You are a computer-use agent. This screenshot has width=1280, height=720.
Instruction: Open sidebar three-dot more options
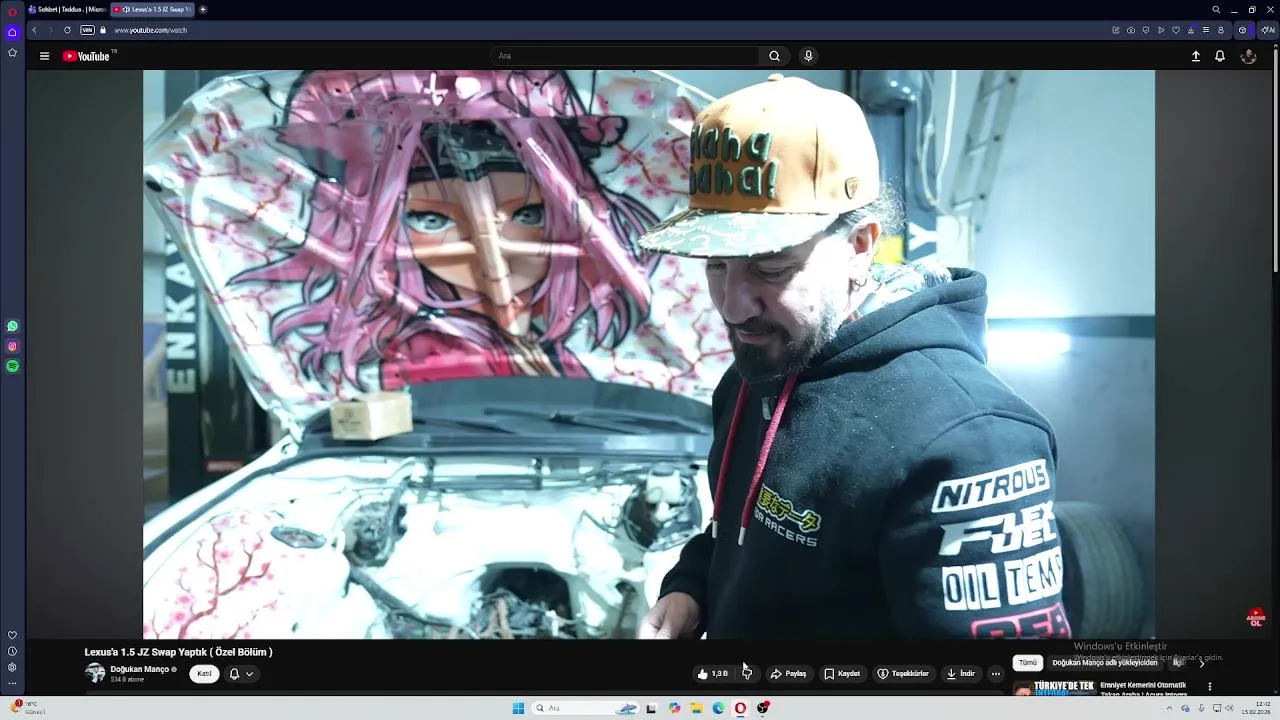click(12, 683)
